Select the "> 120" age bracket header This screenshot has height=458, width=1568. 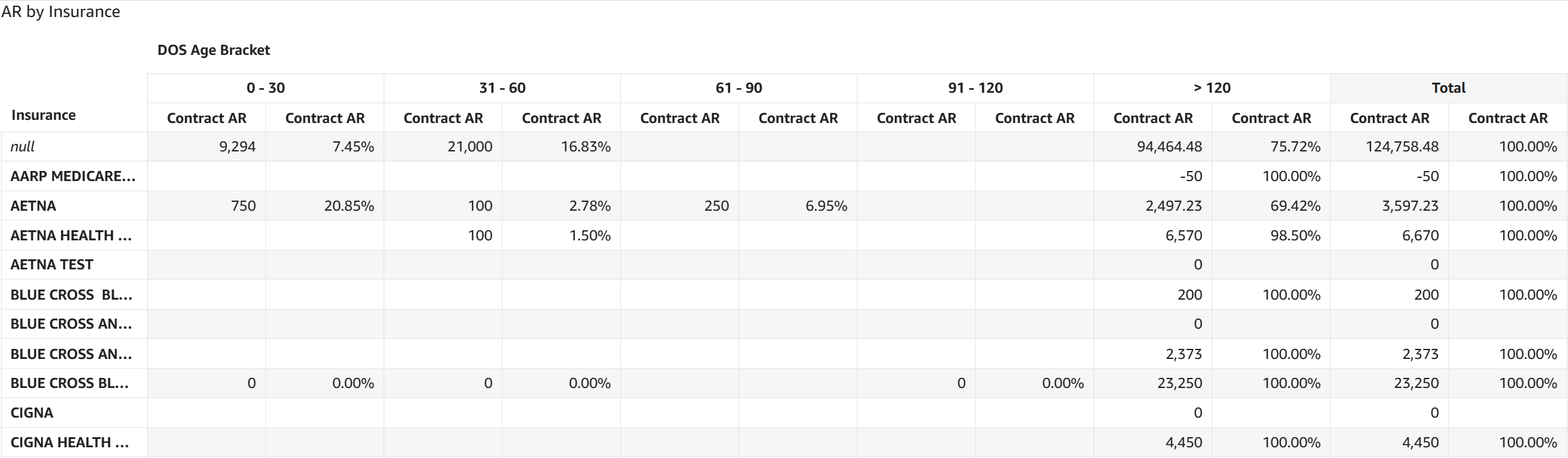click(x=1212, y=88)
